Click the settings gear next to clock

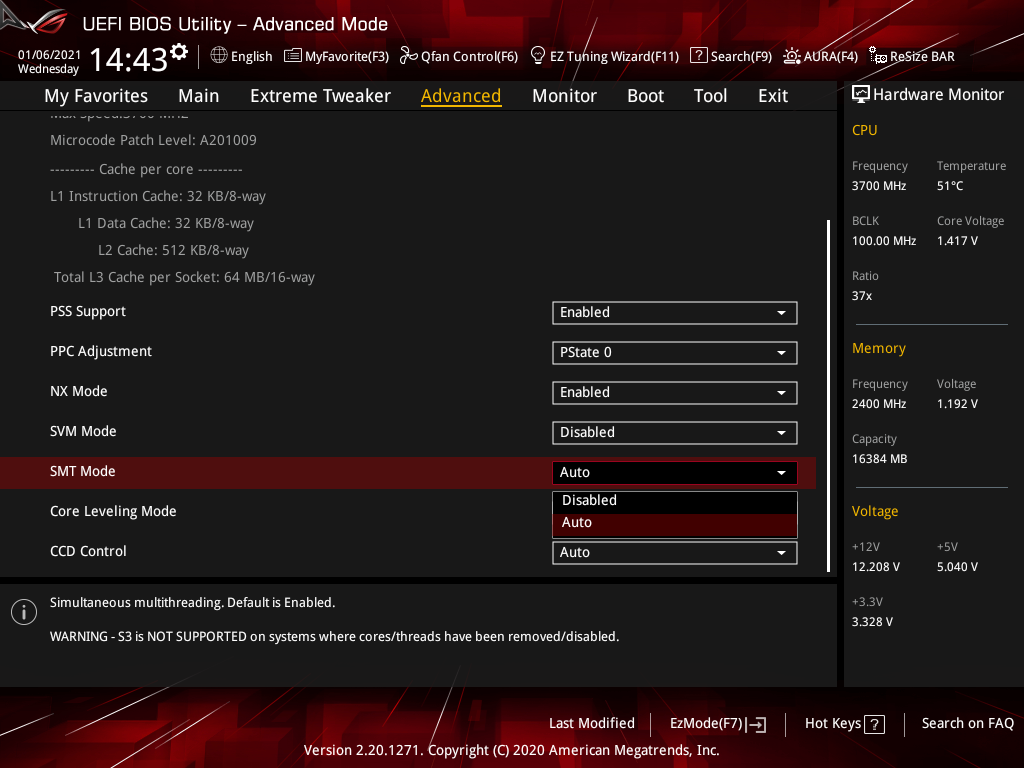pos(179,51)
